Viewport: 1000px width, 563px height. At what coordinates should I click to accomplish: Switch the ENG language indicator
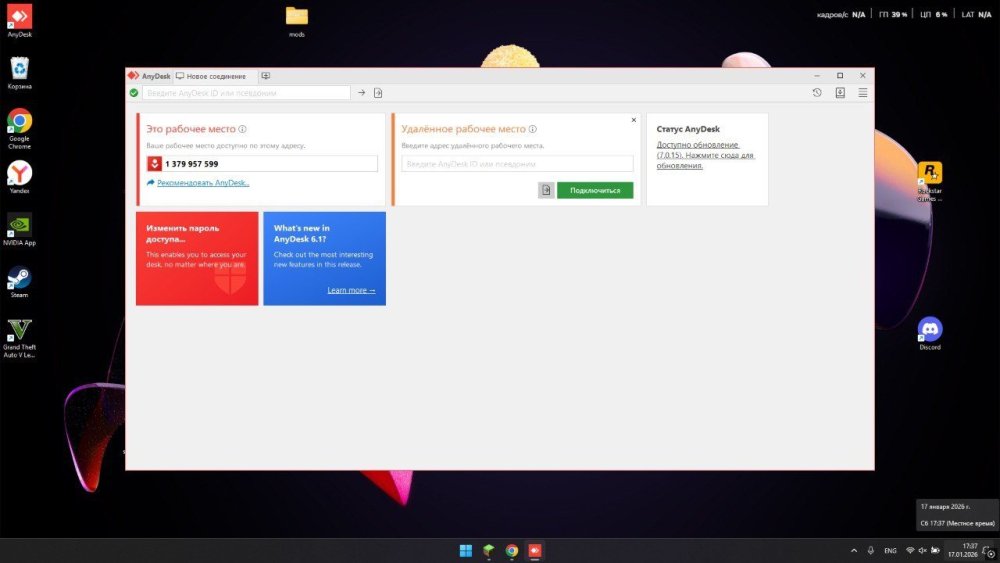890,550
